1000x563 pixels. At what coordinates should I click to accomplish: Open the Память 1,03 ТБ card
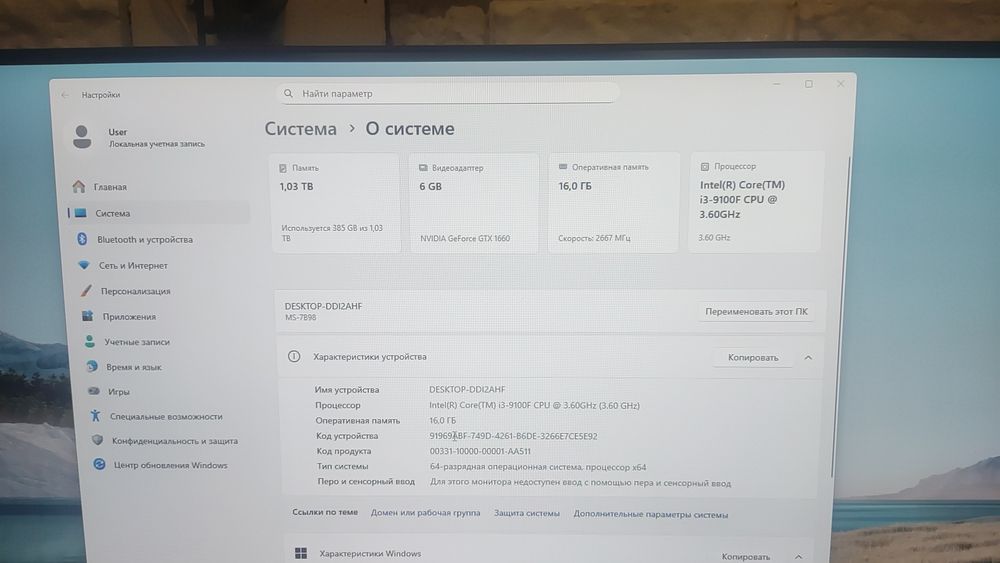[x=336, y=203]
